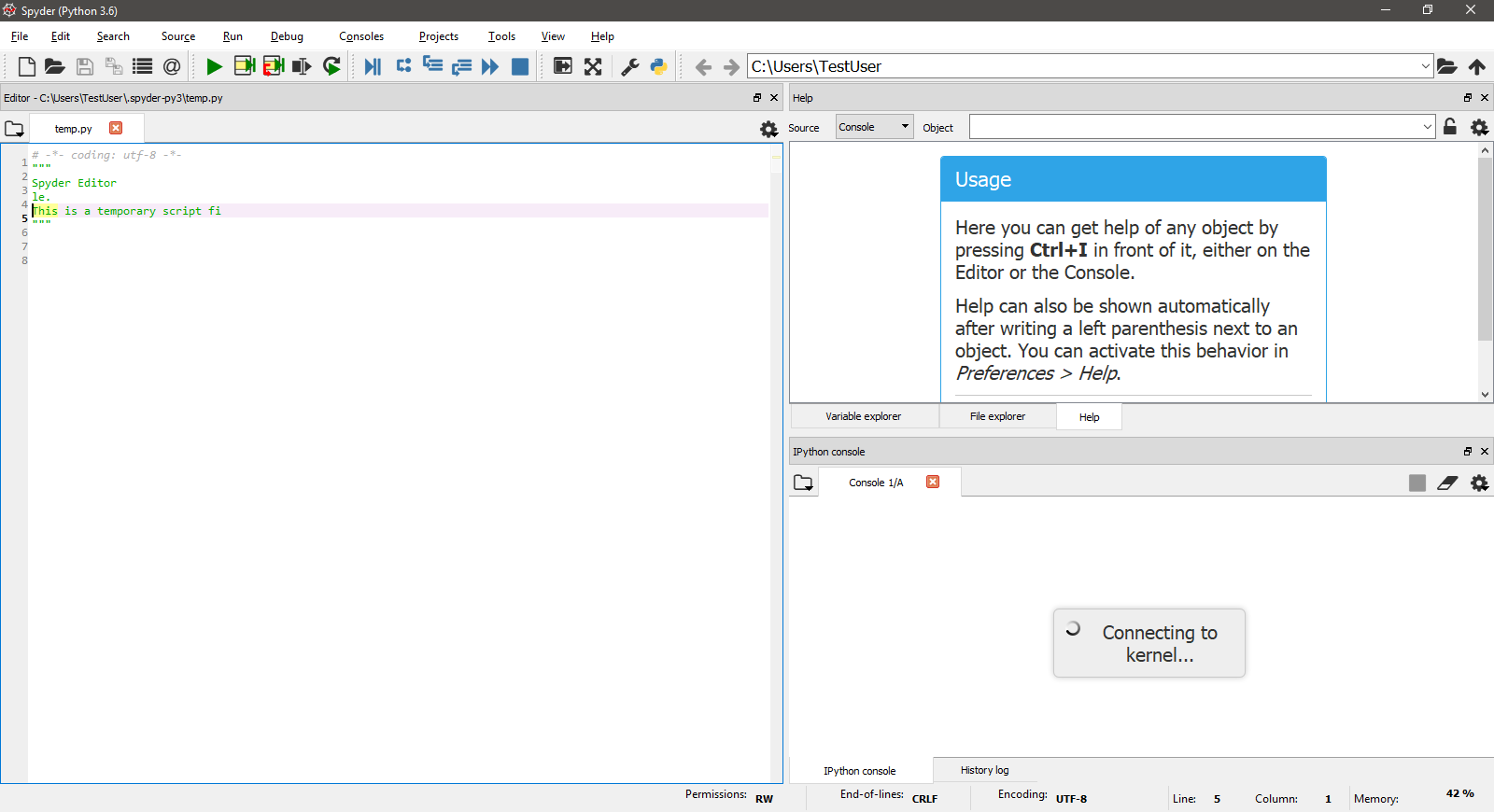Open the Source Console dropdown
1494x812 pixels.
coord(874,127)
